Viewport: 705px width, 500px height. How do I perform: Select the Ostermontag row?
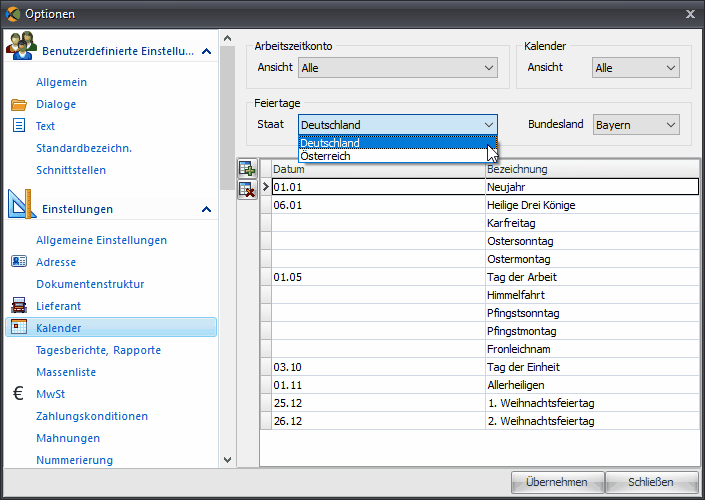click(x=480, y=259)
